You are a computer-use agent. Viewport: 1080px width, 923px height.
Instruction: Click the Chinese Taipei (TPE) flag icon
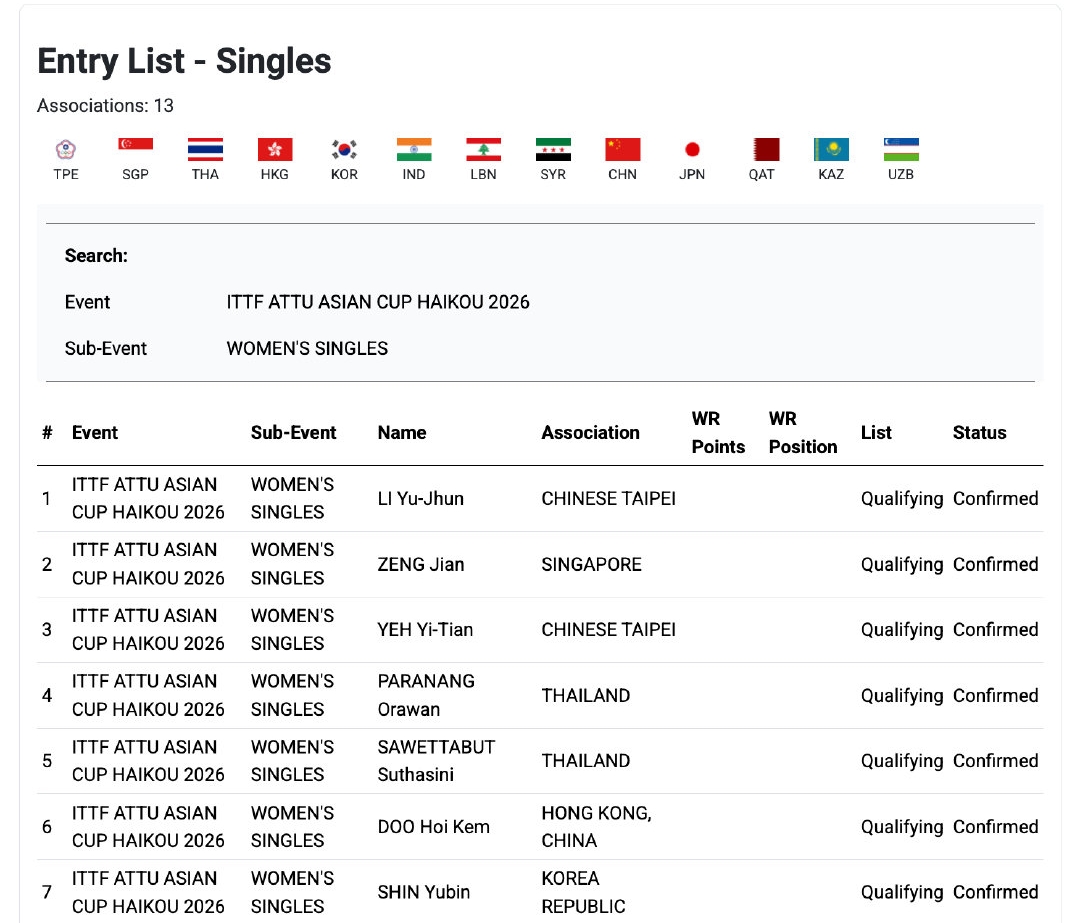[66, 150]
